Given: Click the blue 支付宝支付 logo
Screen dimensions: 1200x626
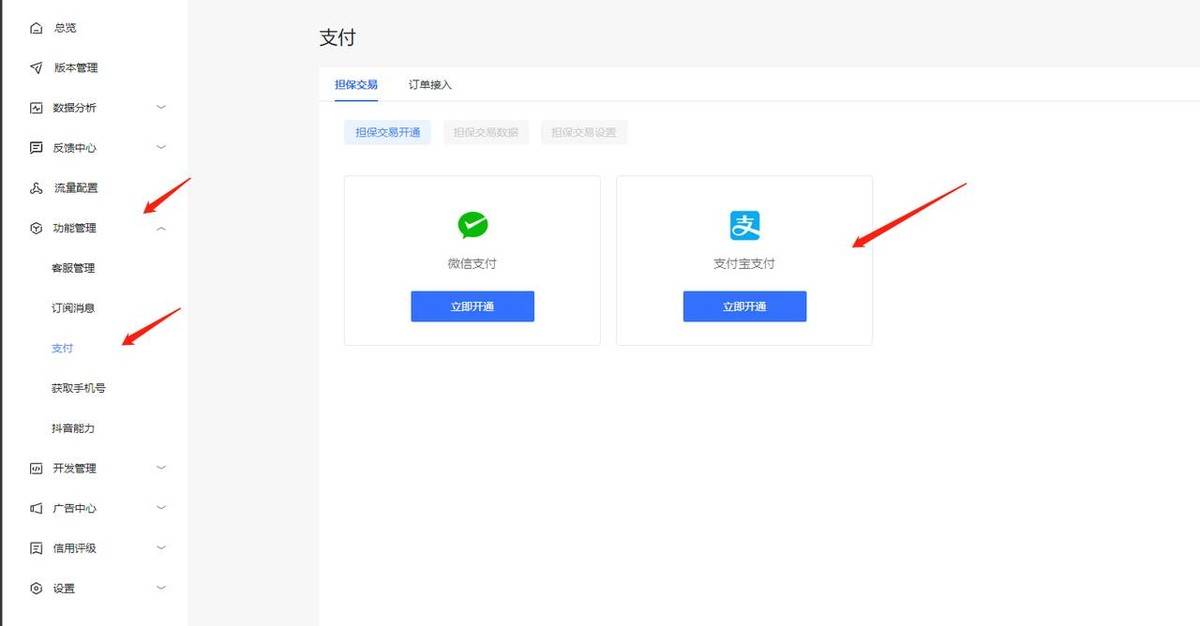Looking at the screenshot, I should (x=744, y=226).
